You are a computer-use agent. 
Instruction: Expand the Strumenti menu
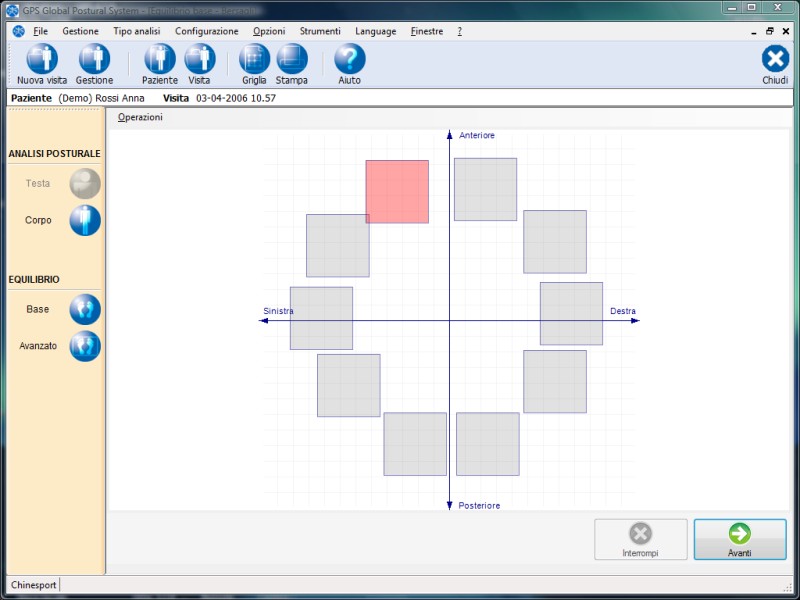click(320, 31)
